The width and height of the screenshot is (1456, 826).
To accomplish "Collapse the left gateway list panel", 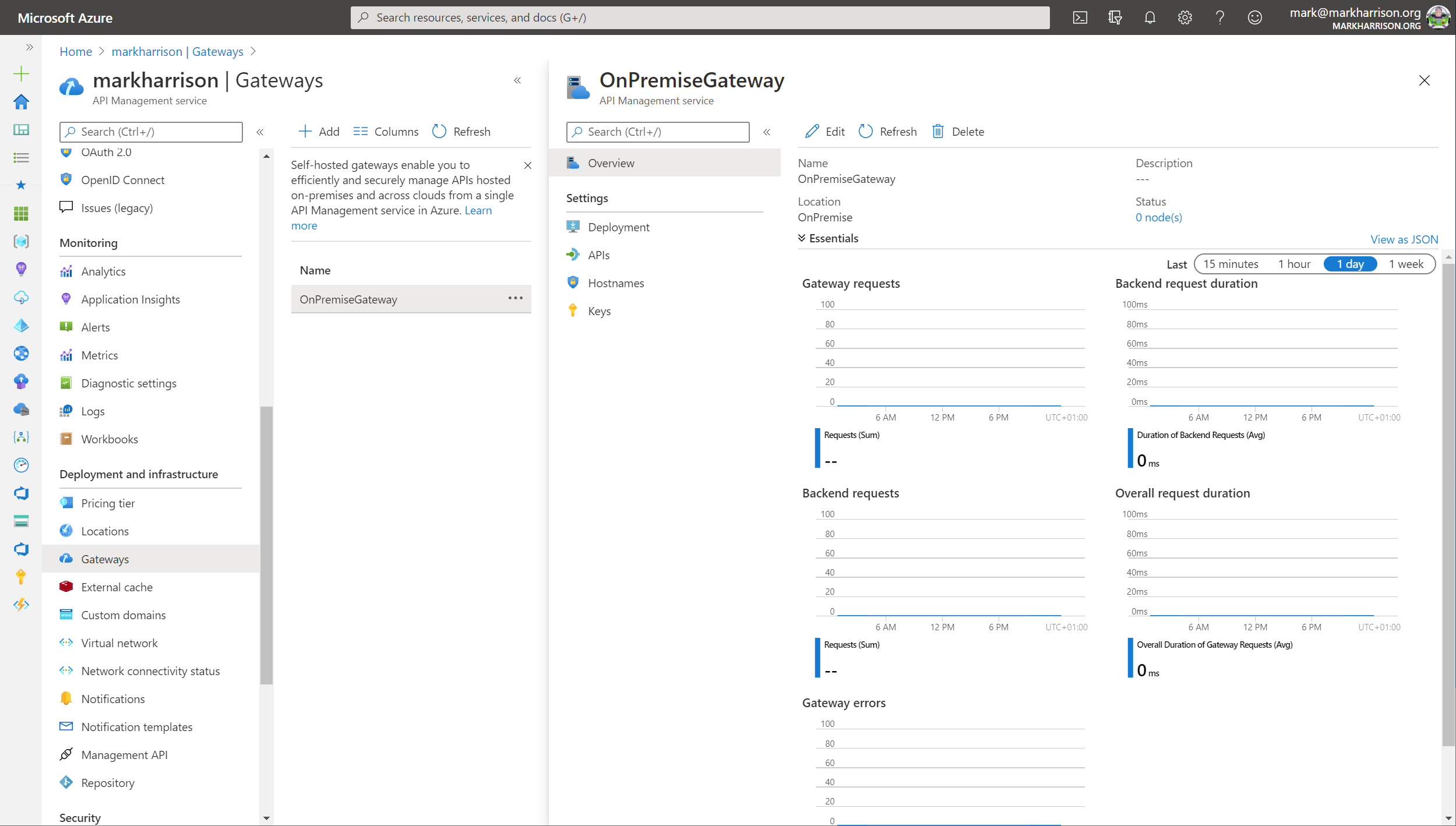I will click(519, 81).
